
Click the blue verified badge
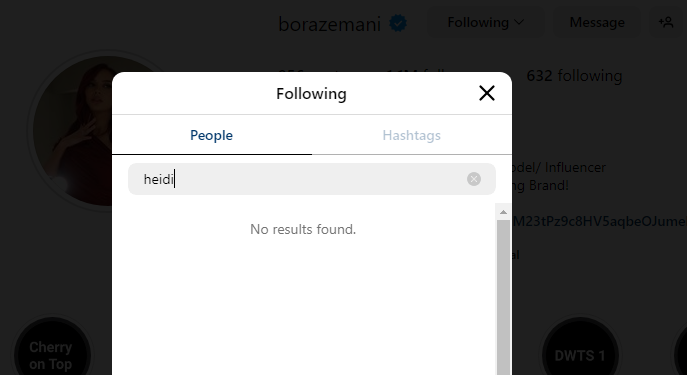[x=398, y=23]
